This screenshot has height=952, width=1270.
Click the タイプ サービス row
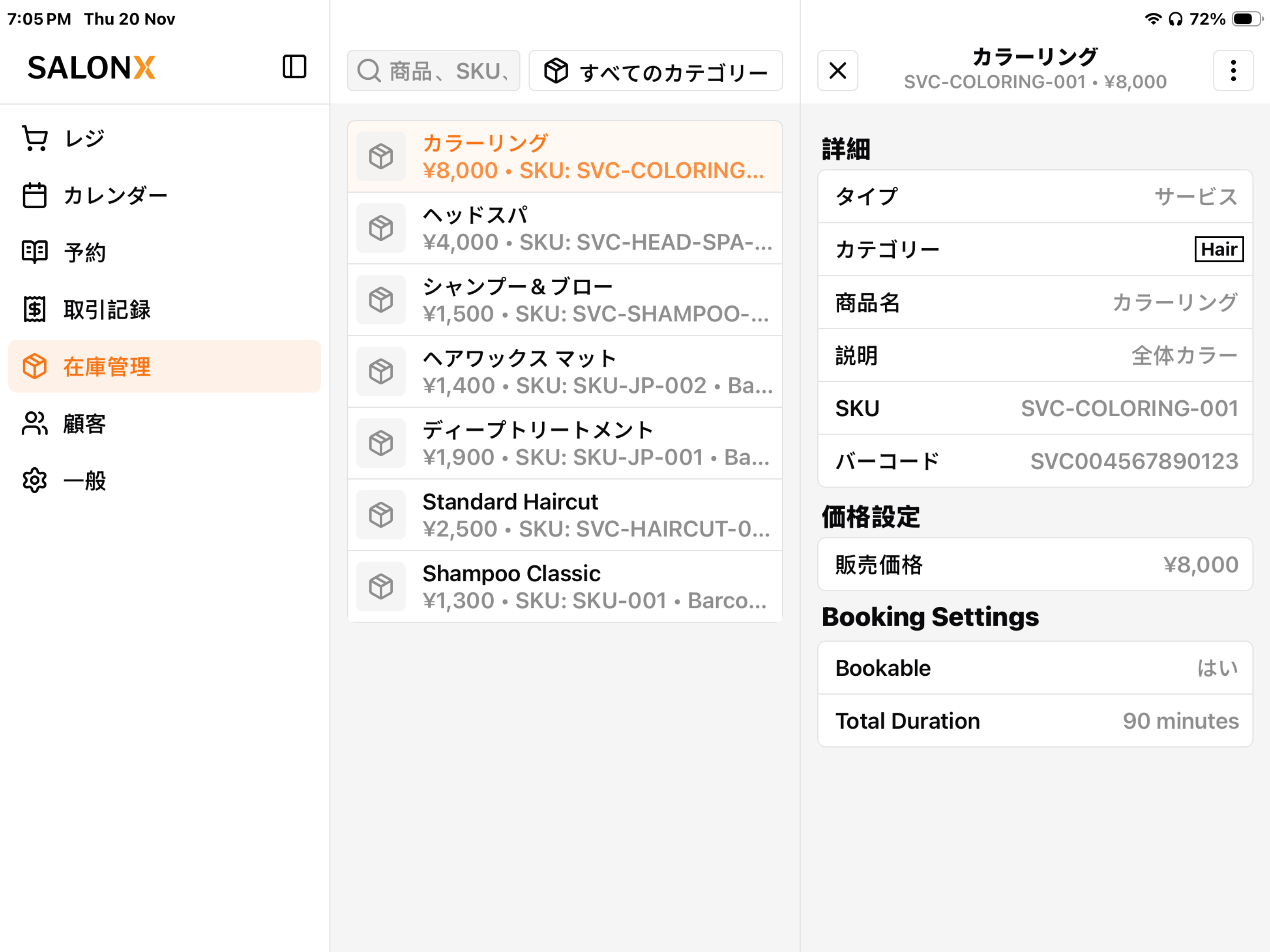coord(1035,196)
